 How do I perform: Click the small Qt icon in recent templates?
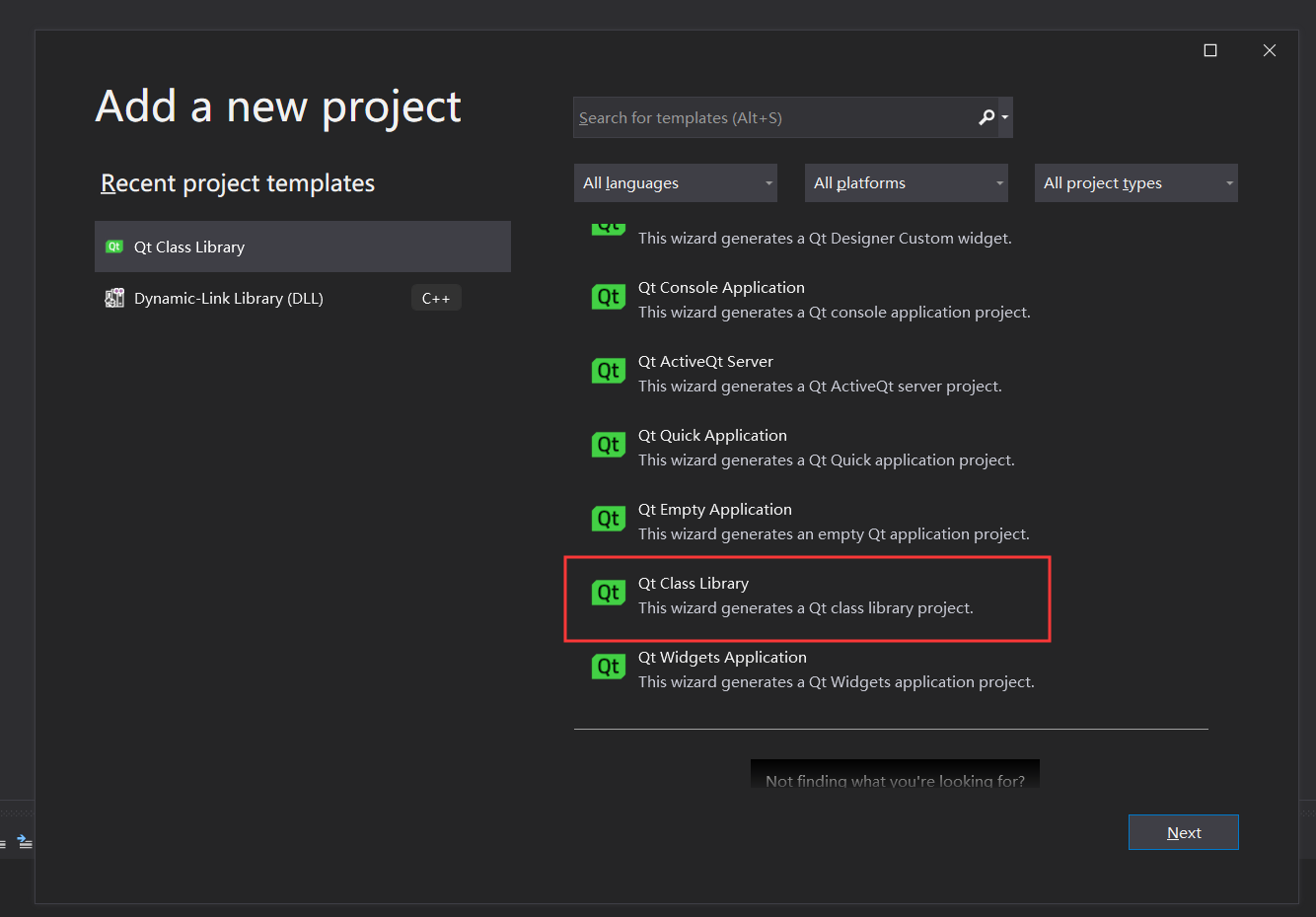pos(114,247)
